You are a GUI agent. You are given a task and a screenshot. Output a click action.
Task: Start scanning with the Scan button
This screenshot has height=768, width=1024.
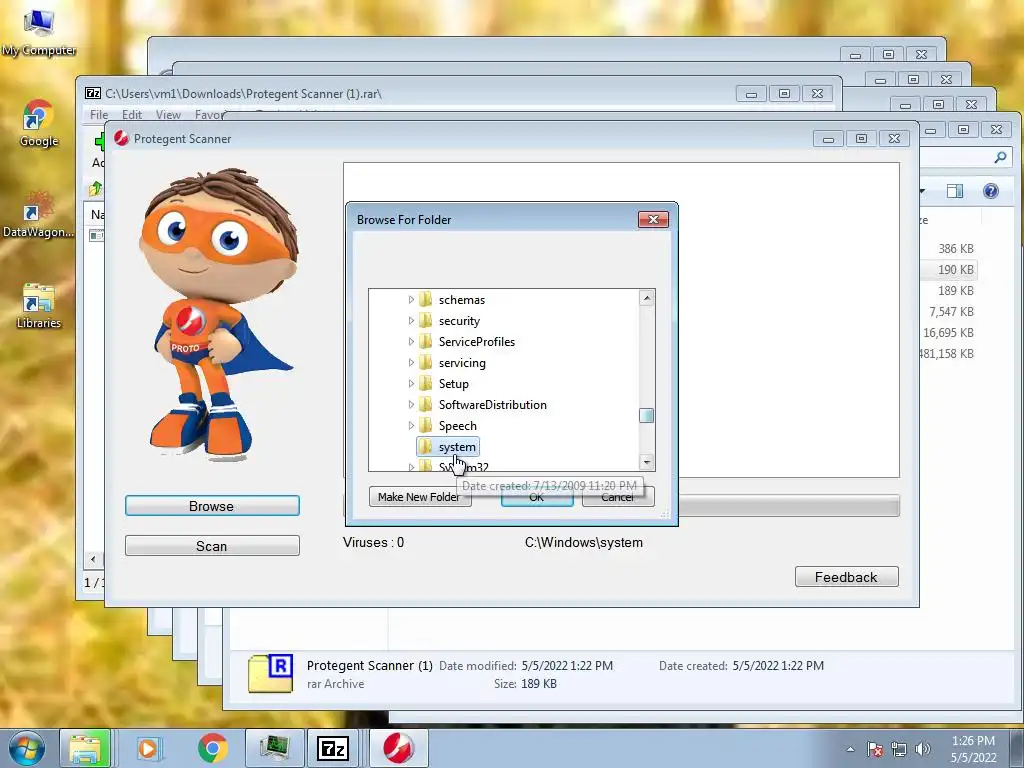(212, 546)
